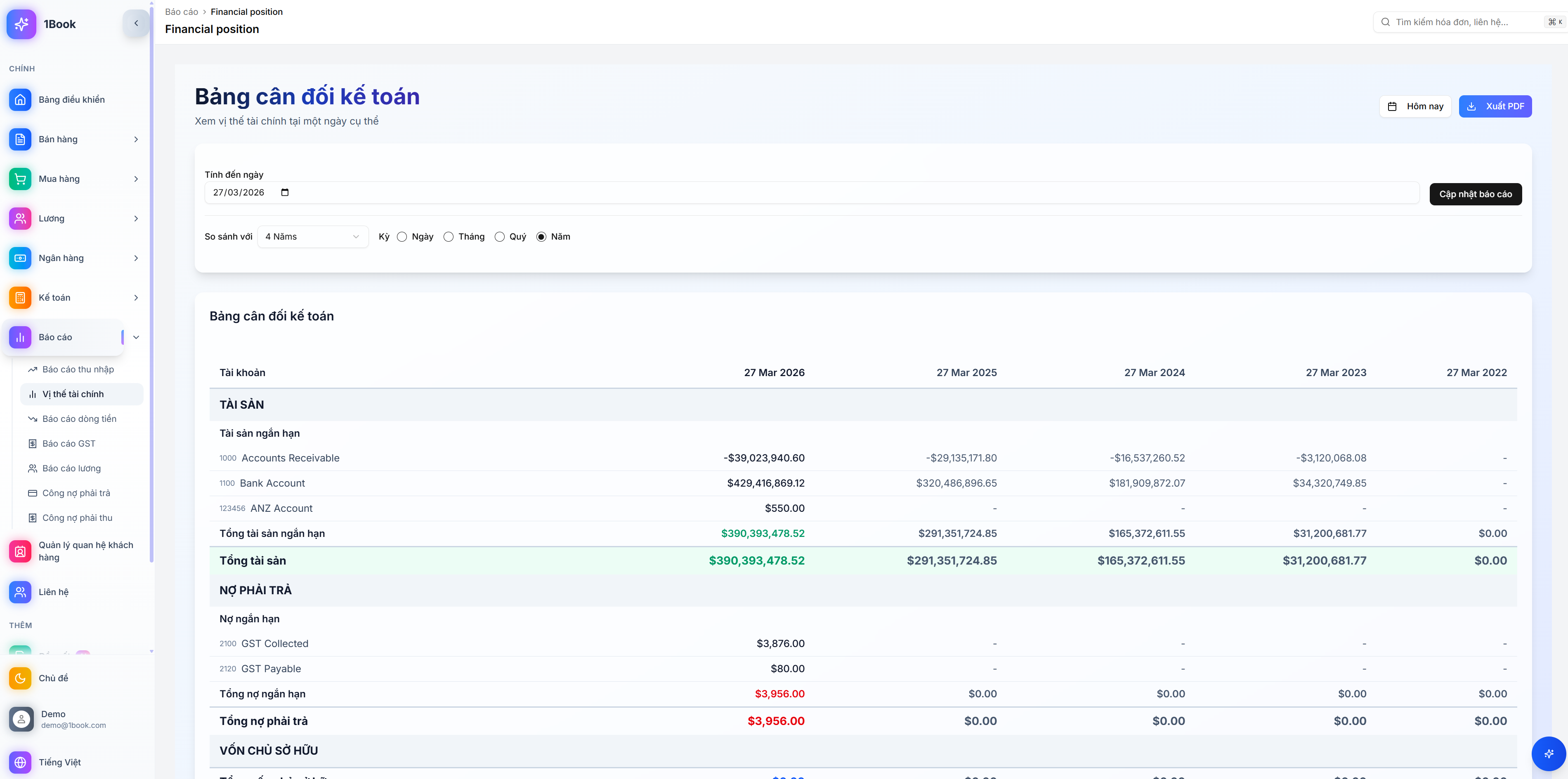
Task: Click the Mua hàng shopping cart icon
Action: [x=20, y=179]
